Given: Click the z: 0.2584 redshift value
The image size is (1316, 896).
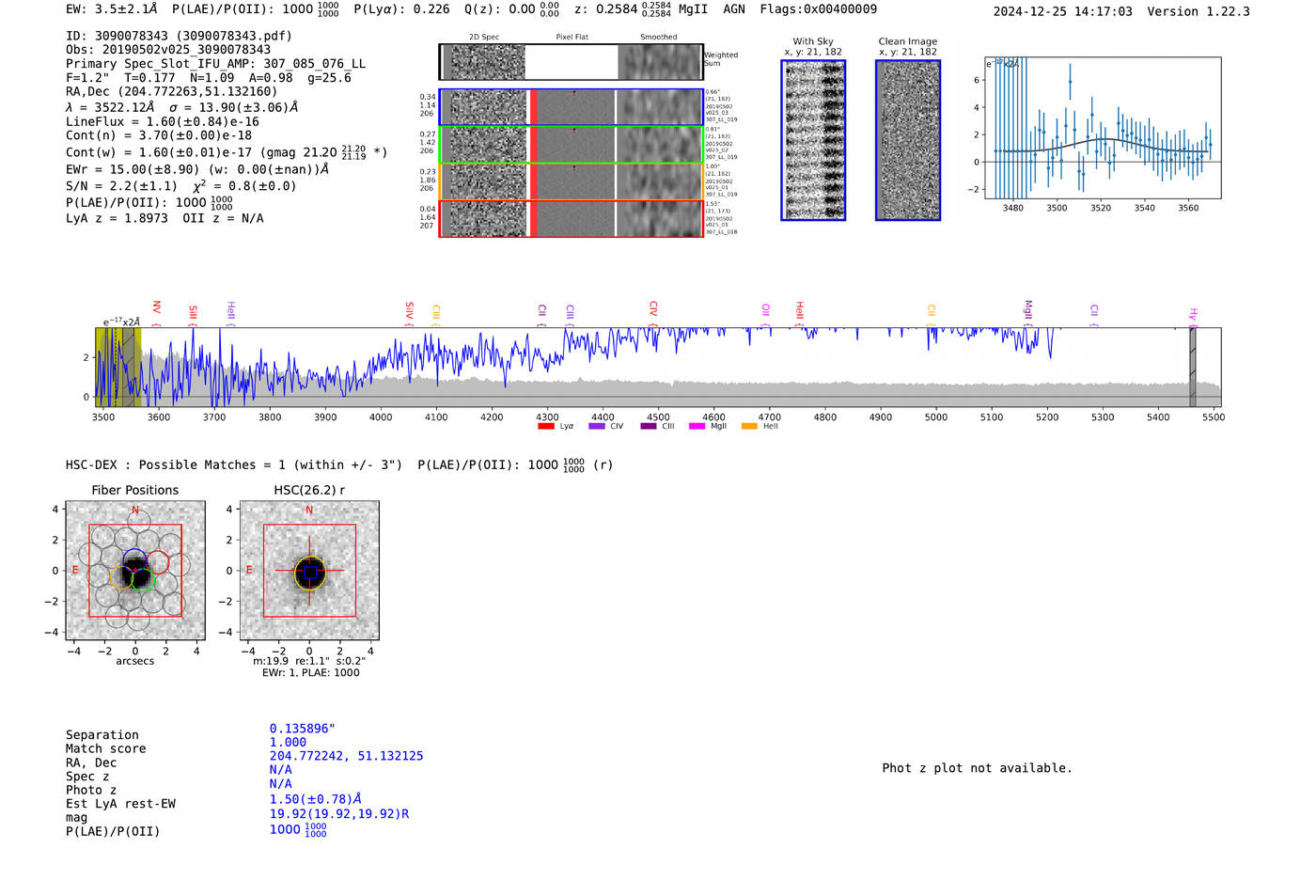Looking at the screenshot, I should [x=622, y=9].
